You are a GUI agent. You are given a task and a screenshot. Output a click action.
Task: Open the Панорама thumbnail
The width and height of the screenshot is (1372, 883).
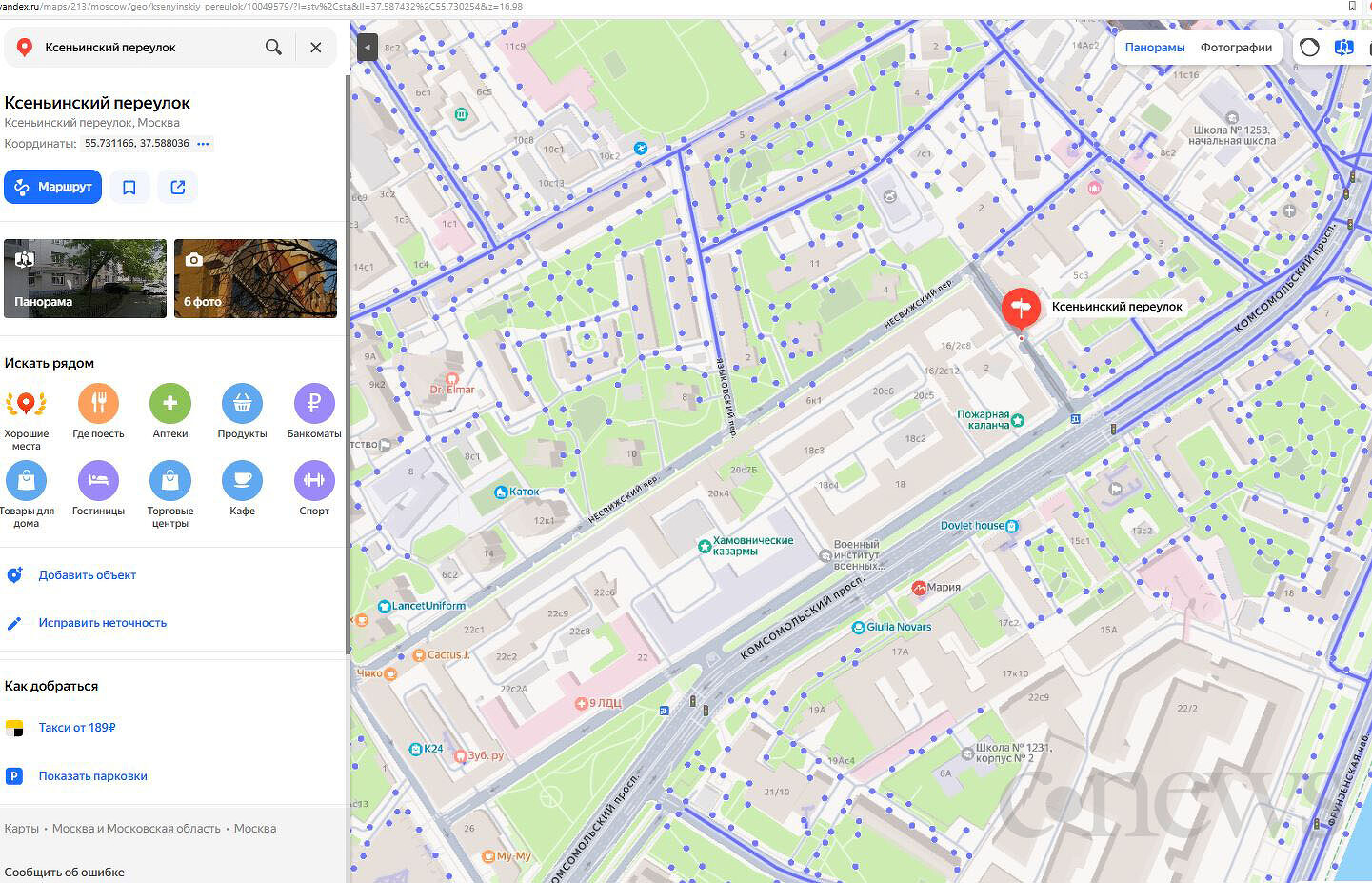tap(85, 278)
